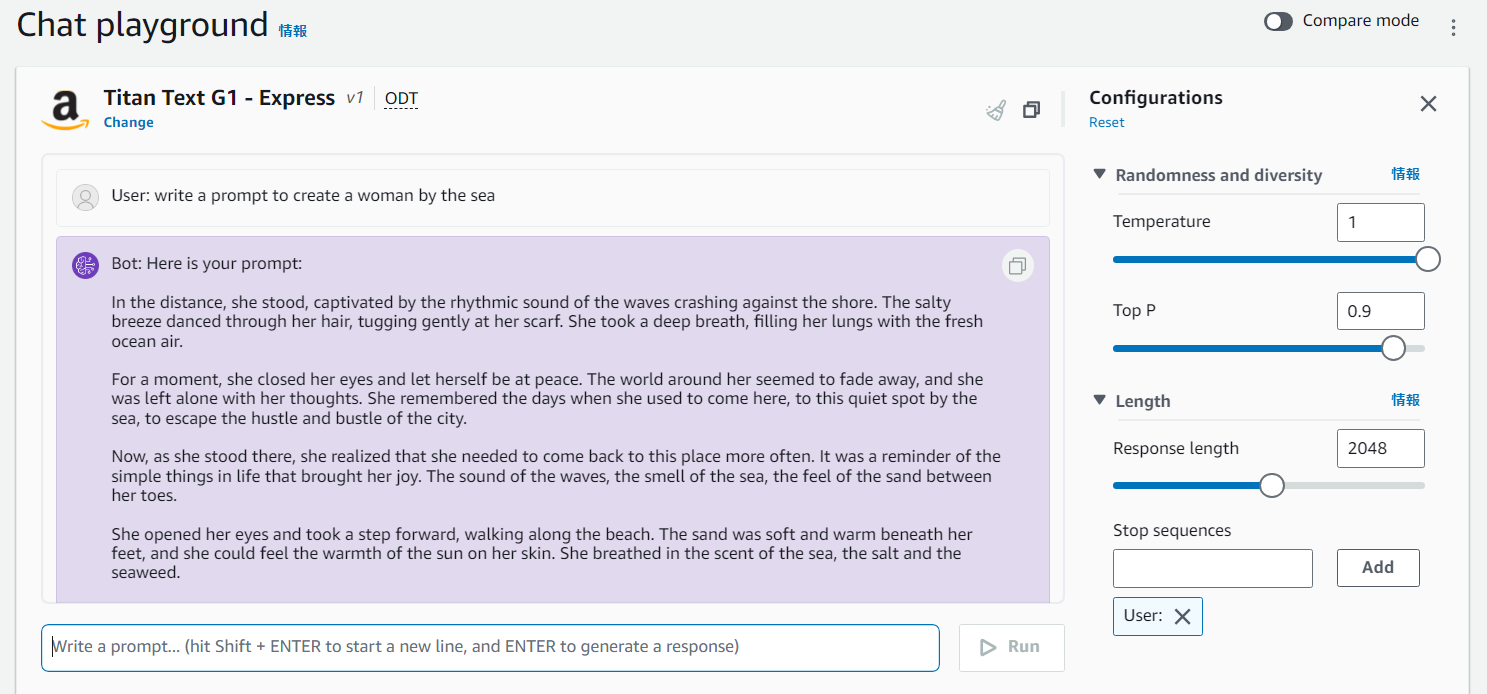The width and height of the screenshot is (1487, 694).
Task: Close the Configurations panel
Action: [x=1428, y=104]
